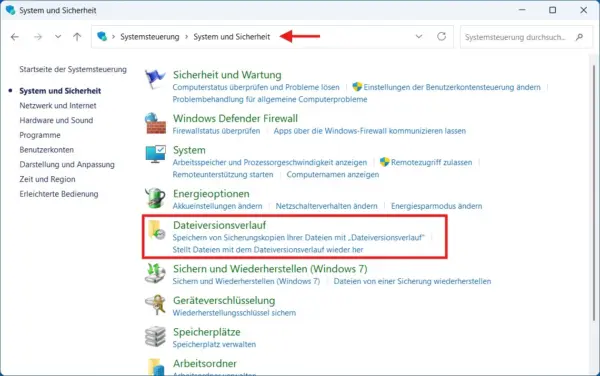
Task: Switch to Netzwerk und Internet category
Action: click(58, 106)
